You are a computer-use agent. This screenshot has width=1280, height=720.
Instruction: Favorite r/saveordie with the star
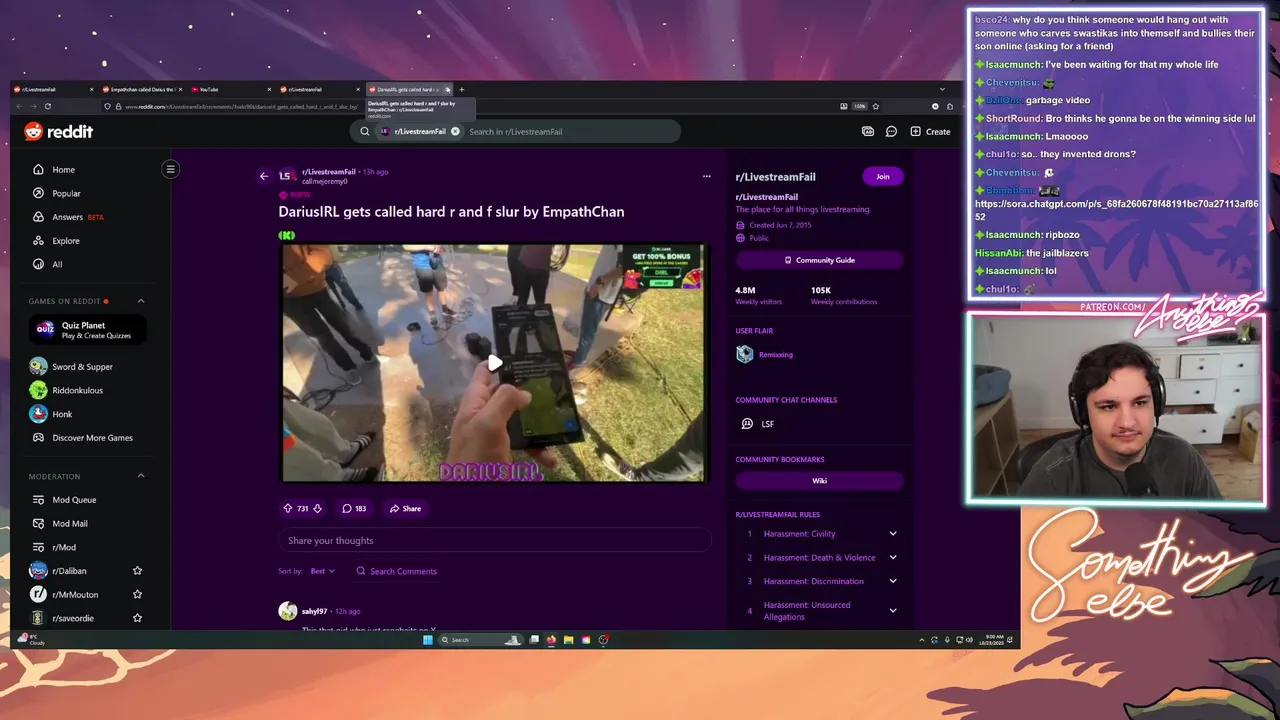138,618
